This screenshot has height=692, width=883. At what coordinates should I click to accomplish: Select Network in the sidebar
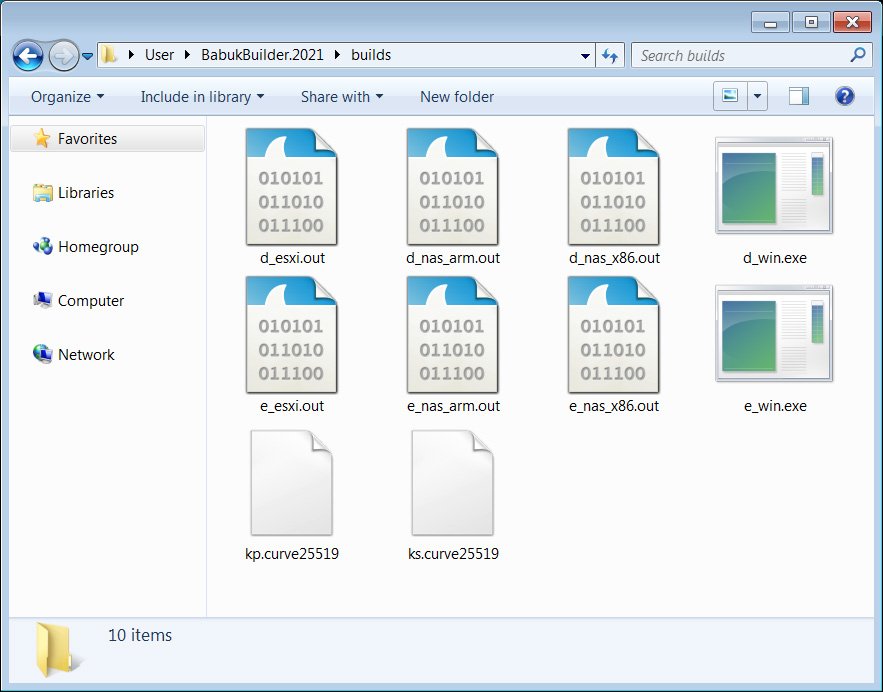(85, 354)
